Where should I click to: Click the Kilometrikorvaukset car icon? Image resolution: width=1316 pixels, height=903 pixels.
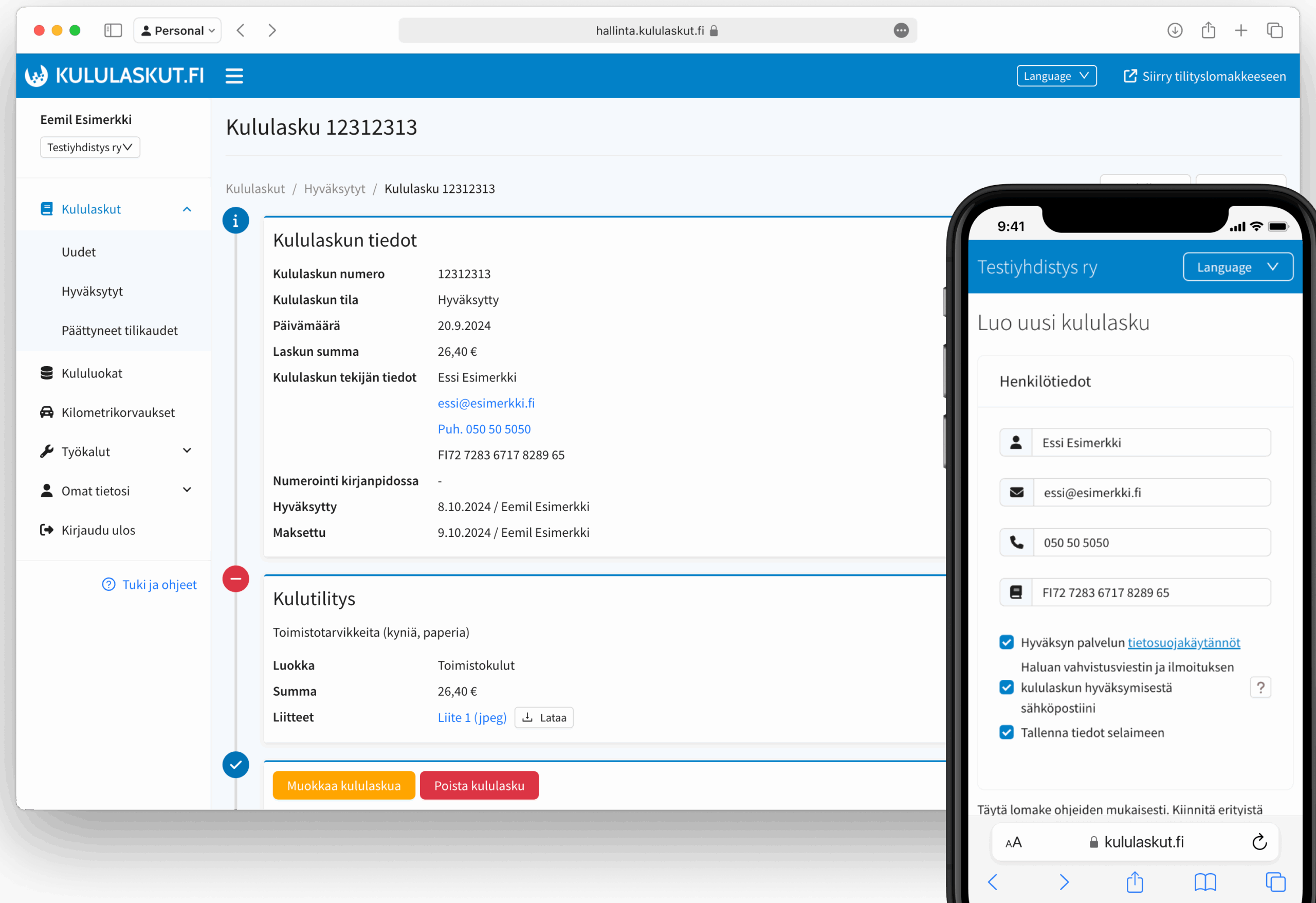[47, 412]
